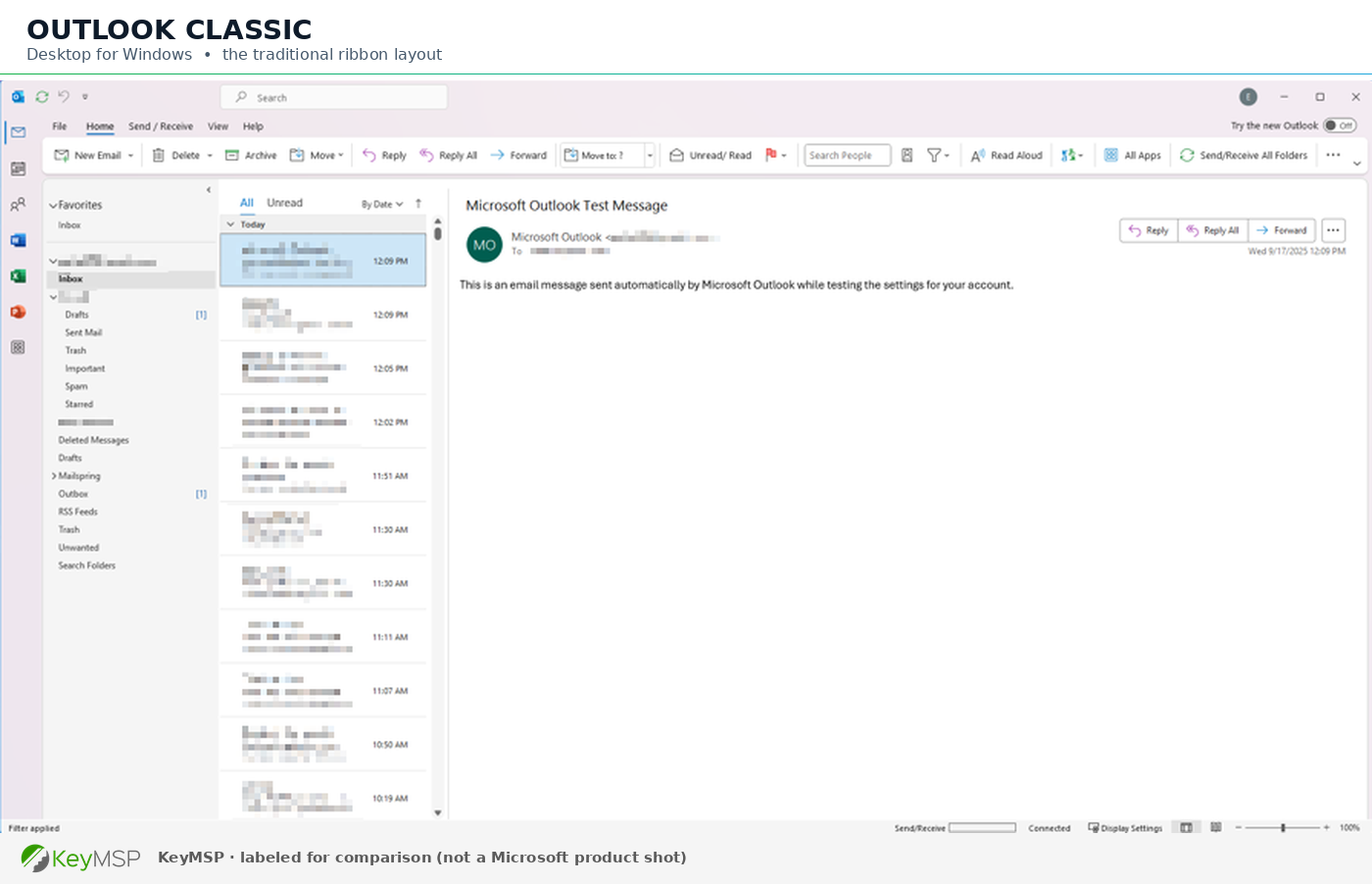Show the All messages filter tab

[x=247, y=203]
